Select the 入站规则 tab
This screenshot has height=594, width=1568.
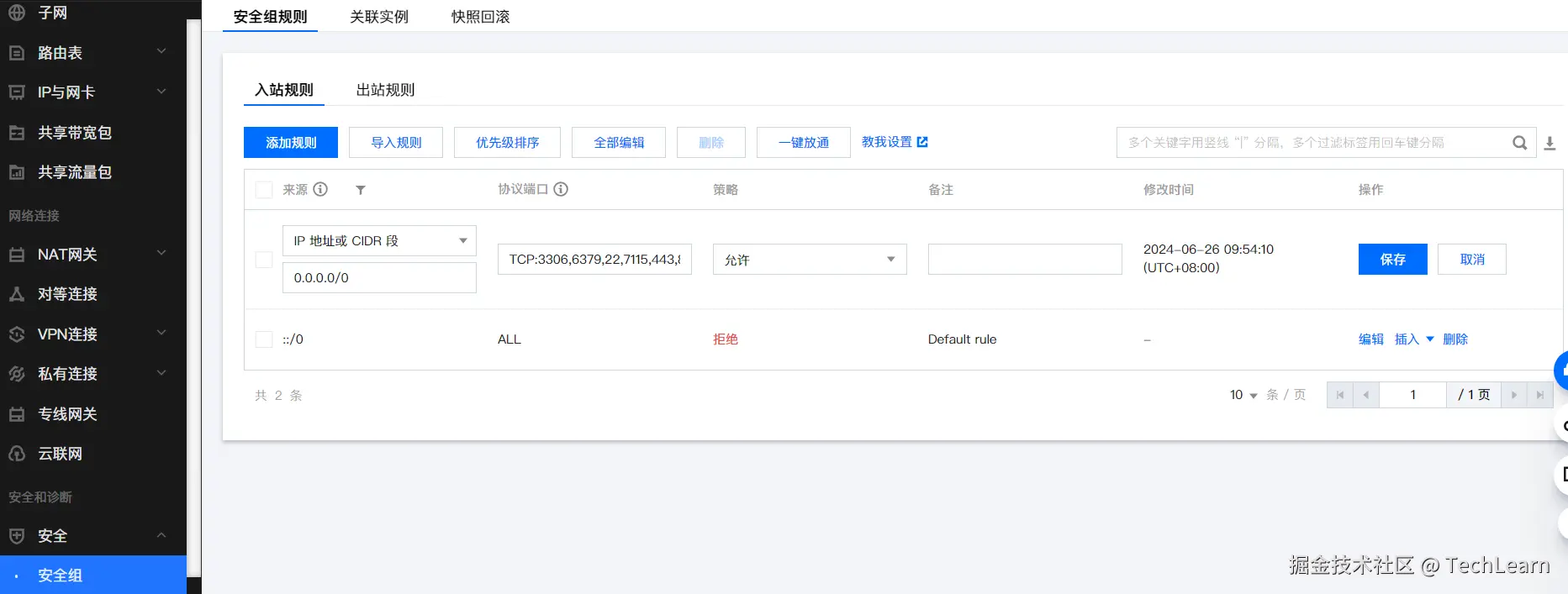point(284,90)
